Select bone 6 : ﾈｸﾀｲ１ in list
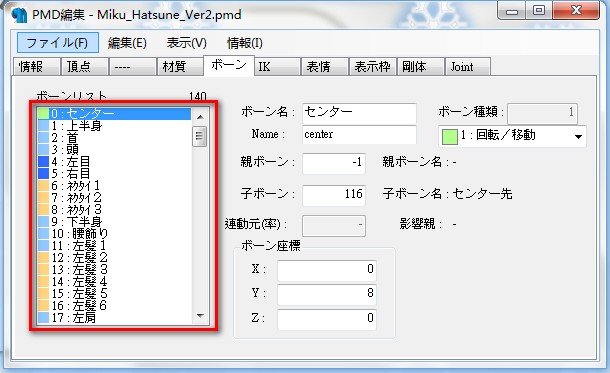This screenshot has height=373, width=610. point(114,186)
